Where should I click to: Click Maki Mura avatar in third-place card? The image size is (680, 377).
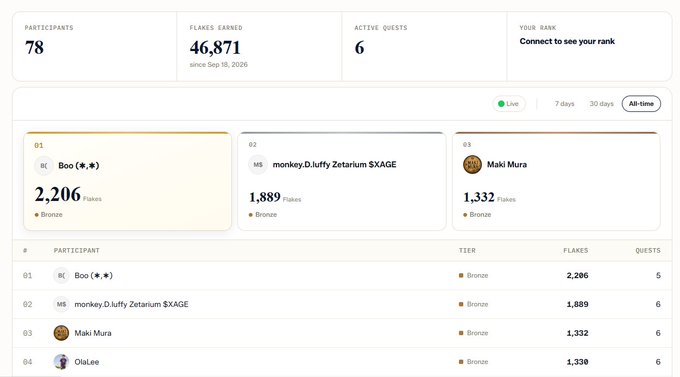coord(472,164)
